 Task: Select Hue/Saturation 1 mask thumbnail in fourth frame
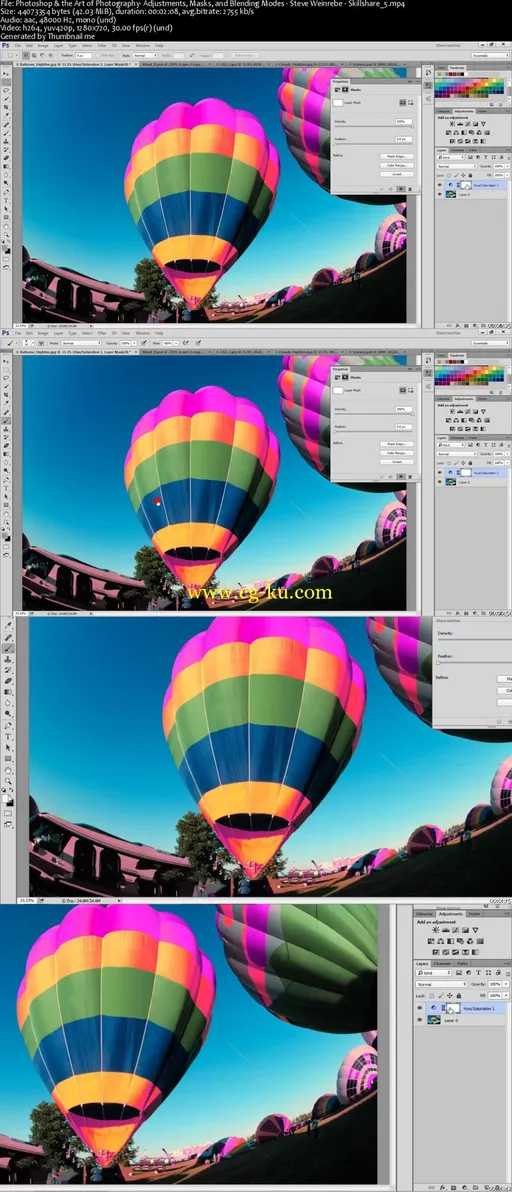pos(454,1008)
